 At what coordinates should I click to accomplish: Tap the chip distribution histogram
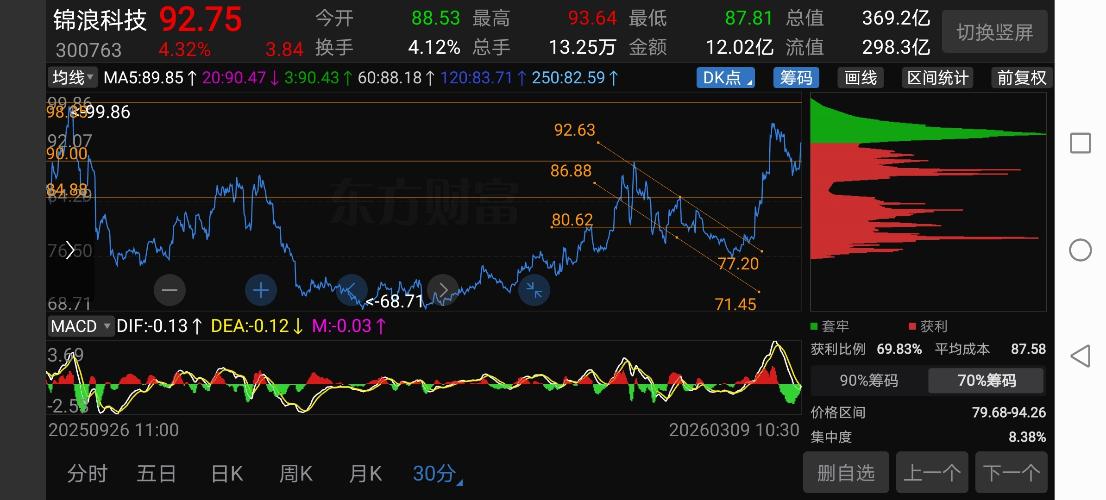click(x=928, y=203)
